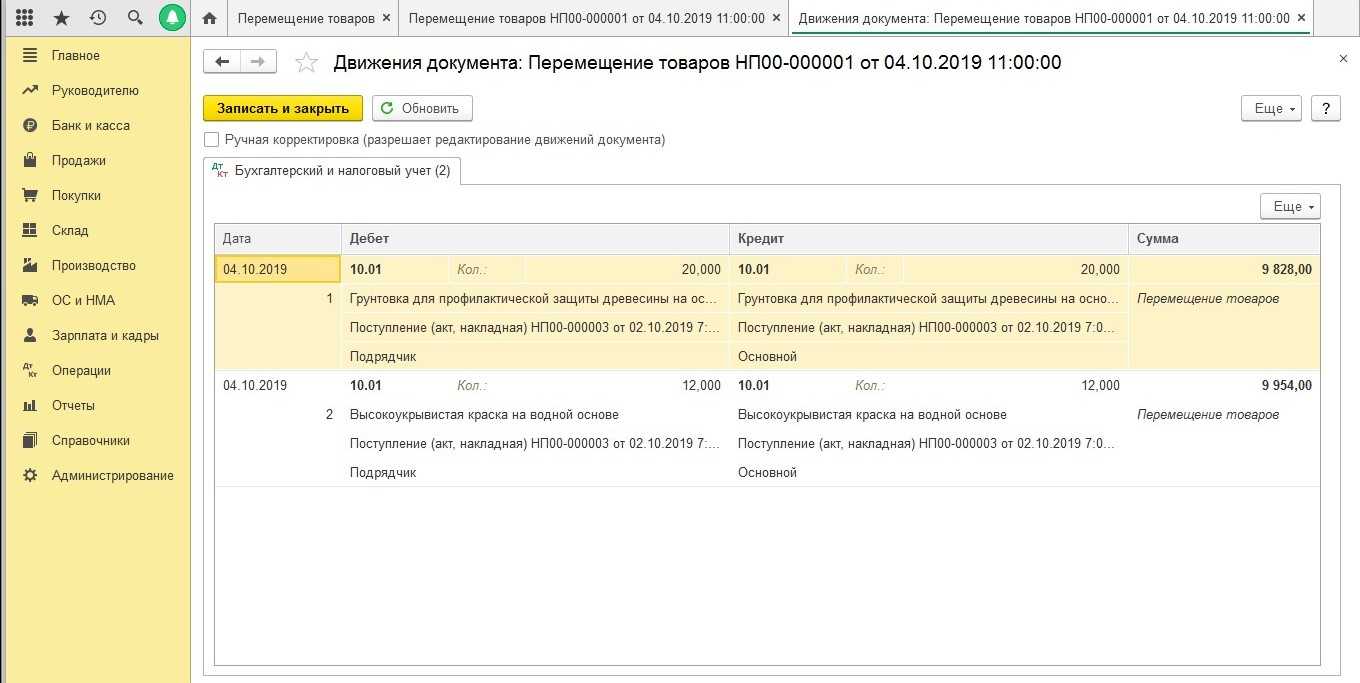The width and height of the screenshot is (1360, 683).
Task: Go to home page icon
Action: click(209, 18)
